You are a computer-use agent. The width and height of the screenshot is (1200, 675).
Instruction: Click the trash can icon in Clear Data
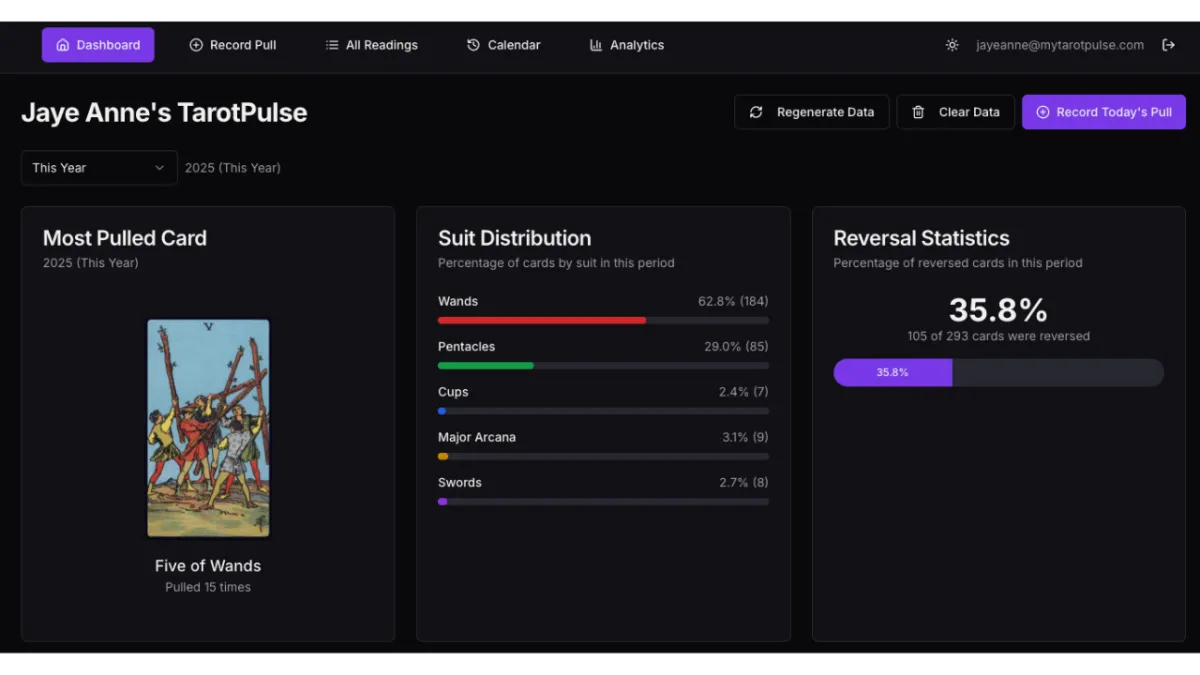tap(918, 112)
